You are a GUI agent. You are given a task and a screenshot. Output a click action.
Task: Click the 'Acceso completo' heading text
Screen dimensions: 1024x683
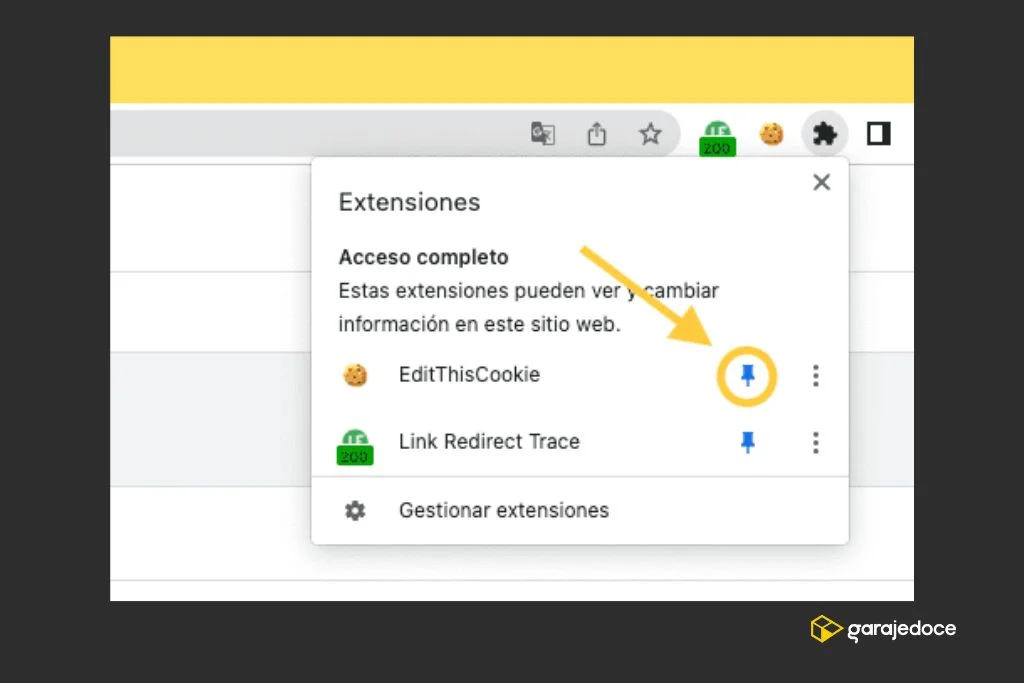click(x=423, y=257)
